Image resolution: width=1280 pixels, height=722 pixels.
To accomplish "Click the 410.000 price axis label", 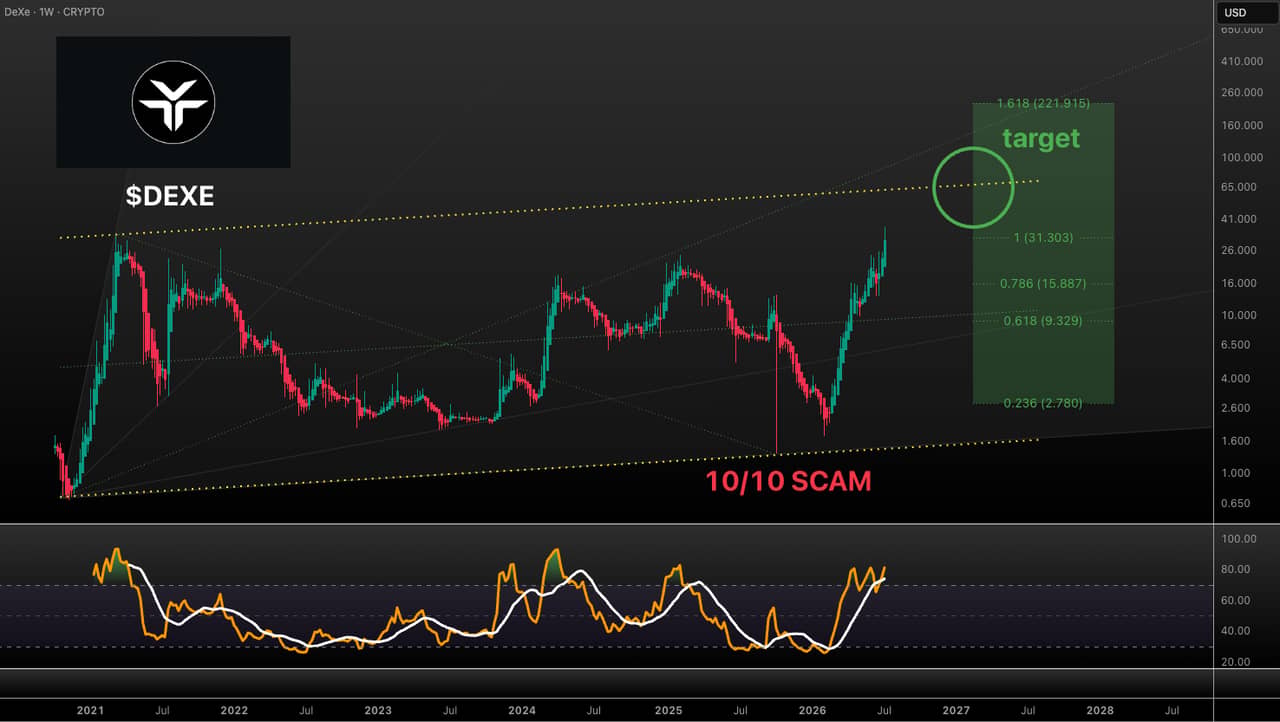I will point(1240,61).
